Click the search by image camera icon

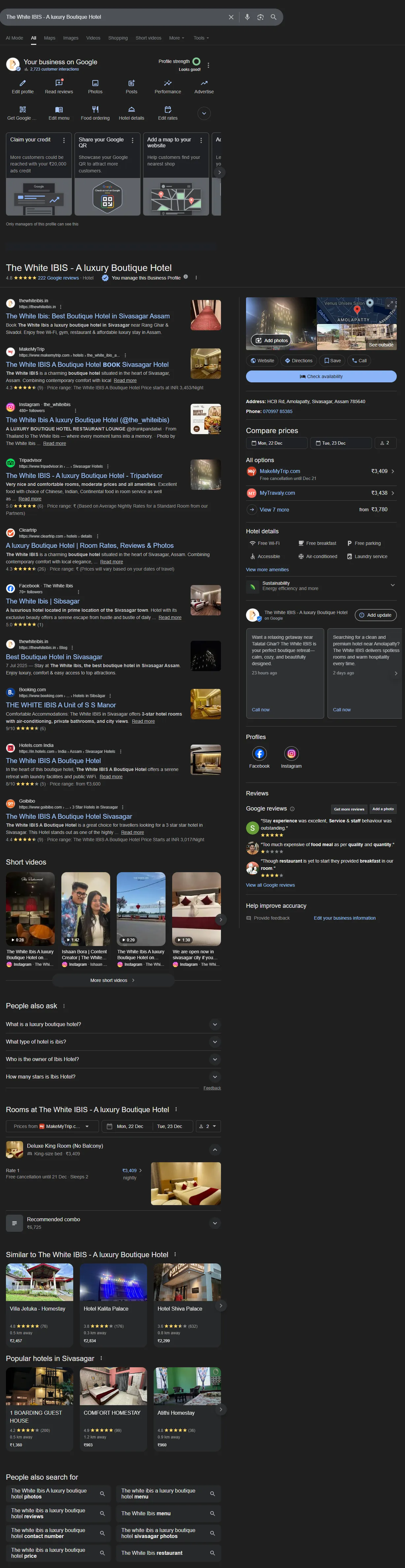pyautogui.click(x=260, y=17)
